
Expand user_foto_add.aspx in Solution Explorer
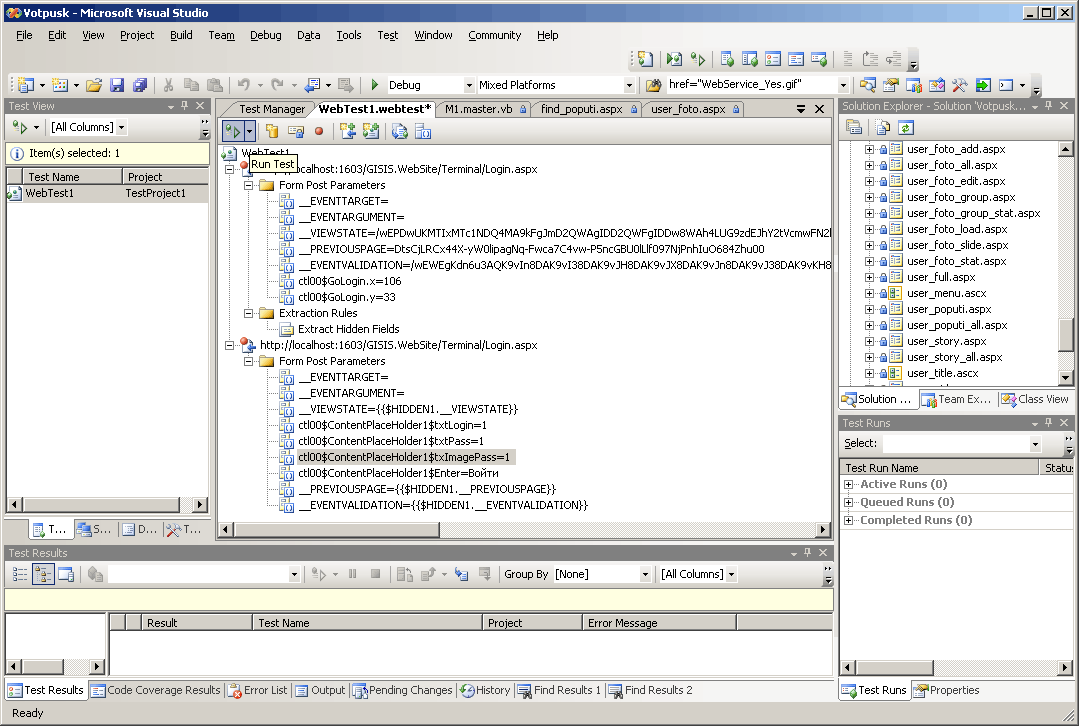tap(869, 149)
